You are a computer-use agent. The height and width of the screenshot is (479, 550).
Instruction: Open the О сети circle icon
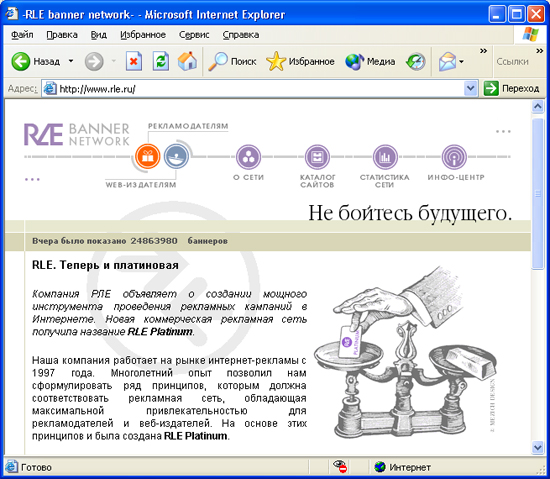[x=248, y=157]
